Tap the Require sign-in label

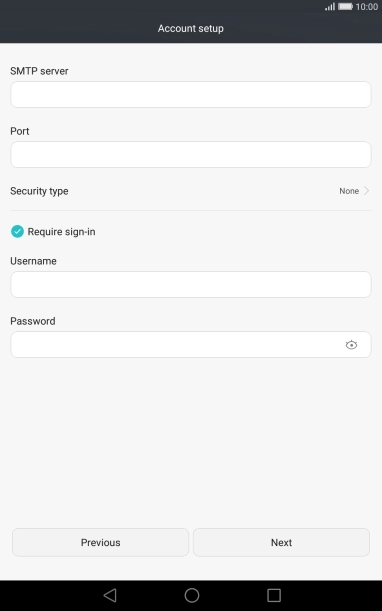click(x=61, y=232)
